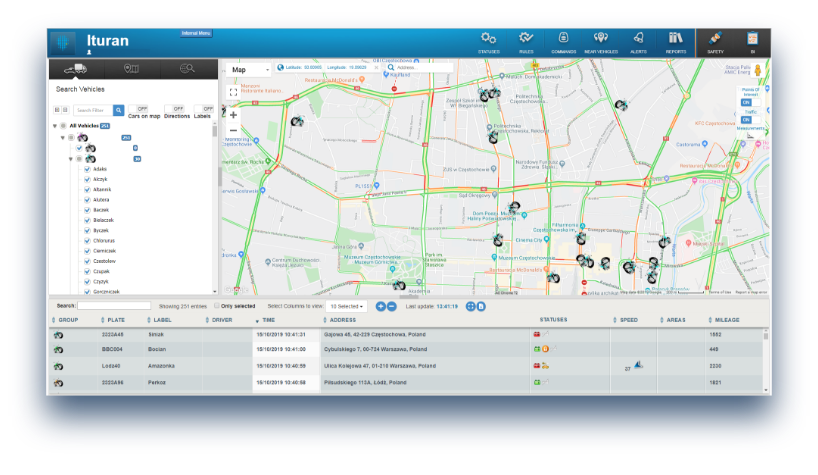Image resolution: width=818 pixels, height=475 pixels.
Task: Zoom out on the map
Action: [x=233, y=130]
